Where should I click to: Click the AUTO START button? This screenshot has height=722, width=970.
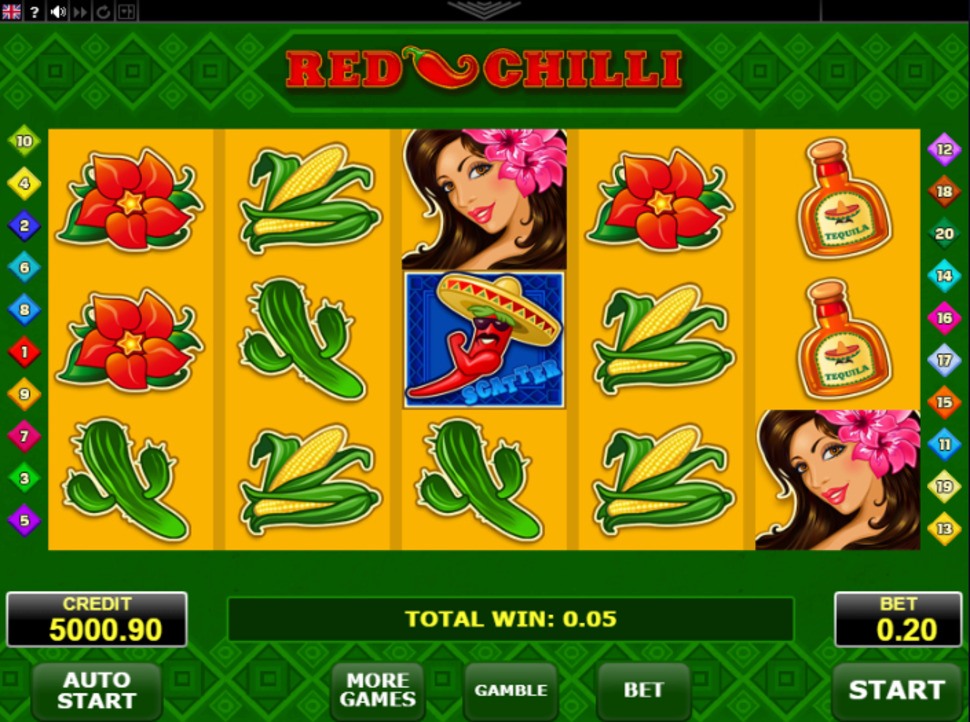pos(97,690)
